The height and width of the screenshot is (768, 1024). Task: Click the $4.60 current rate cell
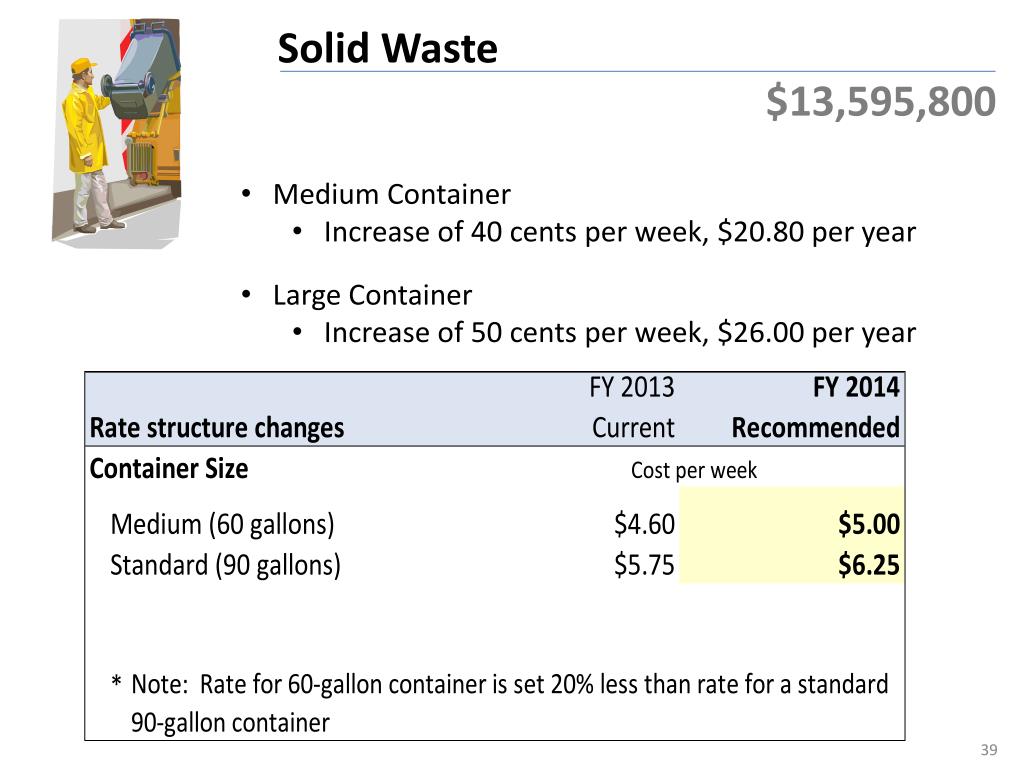[644, 524]
